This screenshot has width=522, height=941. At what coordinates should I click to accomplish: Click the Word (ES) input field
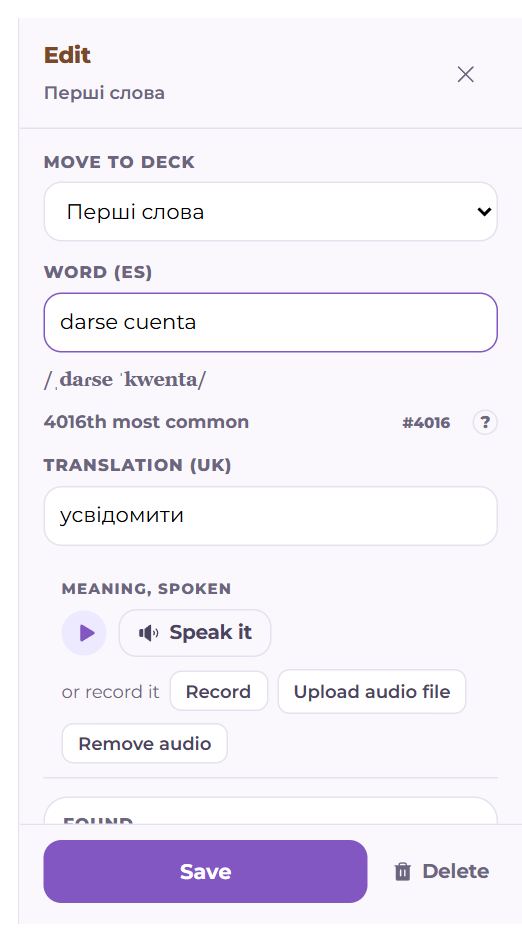[271, 322]
